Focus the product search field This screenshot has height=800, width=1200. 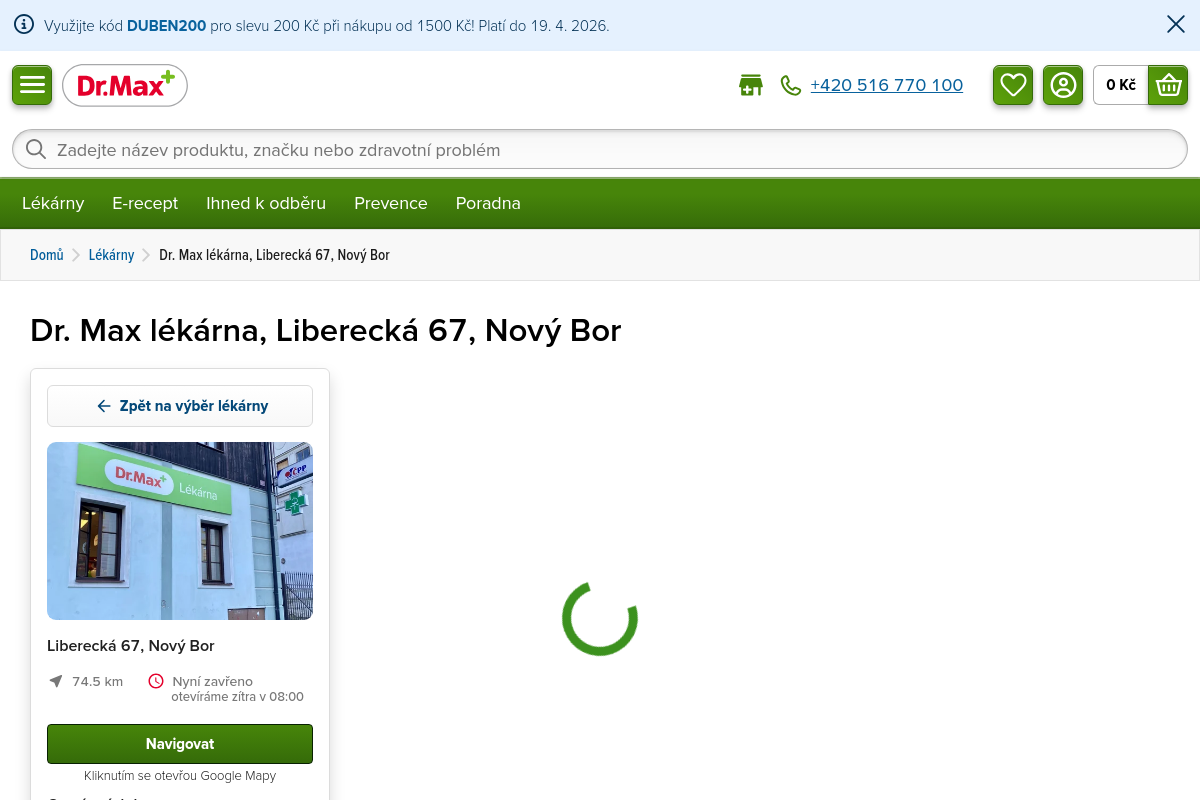click(x=600, y=150)
